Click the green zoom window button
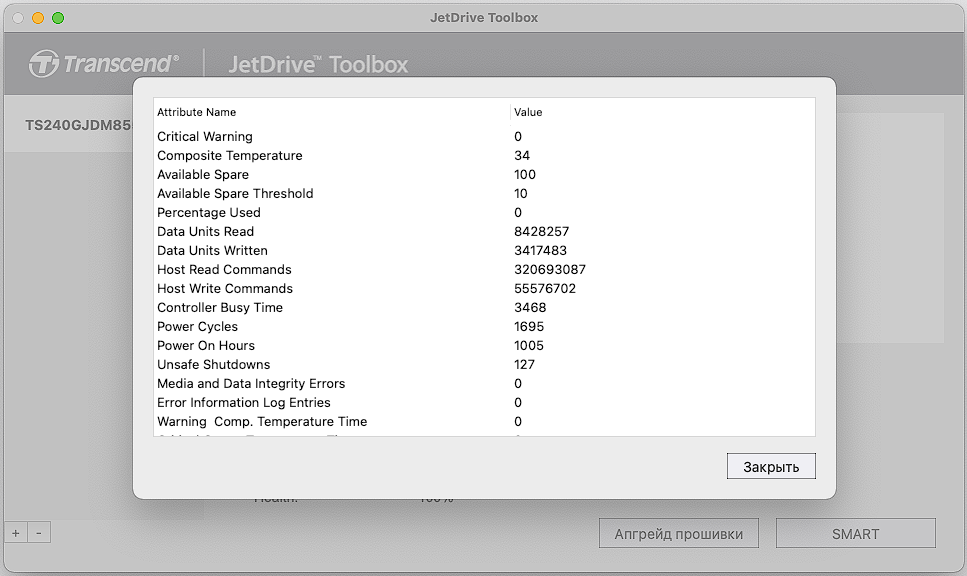This screenshot has width=967, height=576. tap(58, 18)
